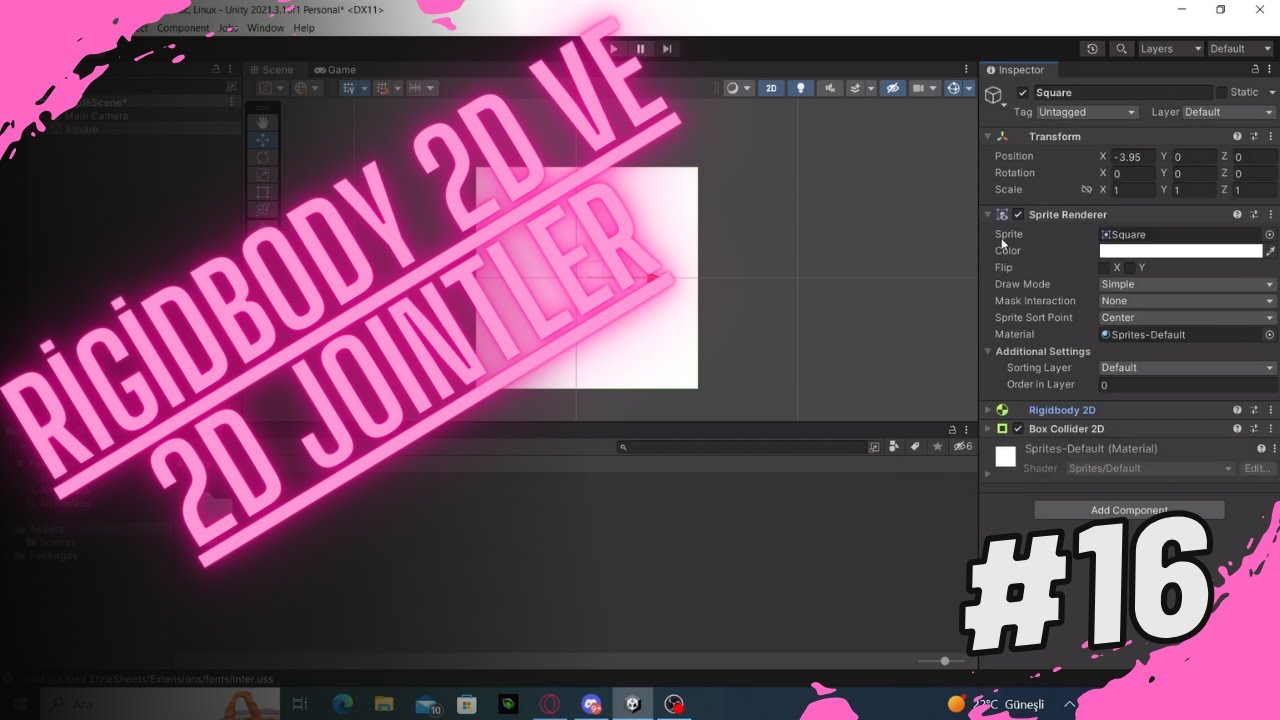Viewport: 1280px width, 720px height.
Task: Enable Flip X checkbox
Action: coord(1105,268)
